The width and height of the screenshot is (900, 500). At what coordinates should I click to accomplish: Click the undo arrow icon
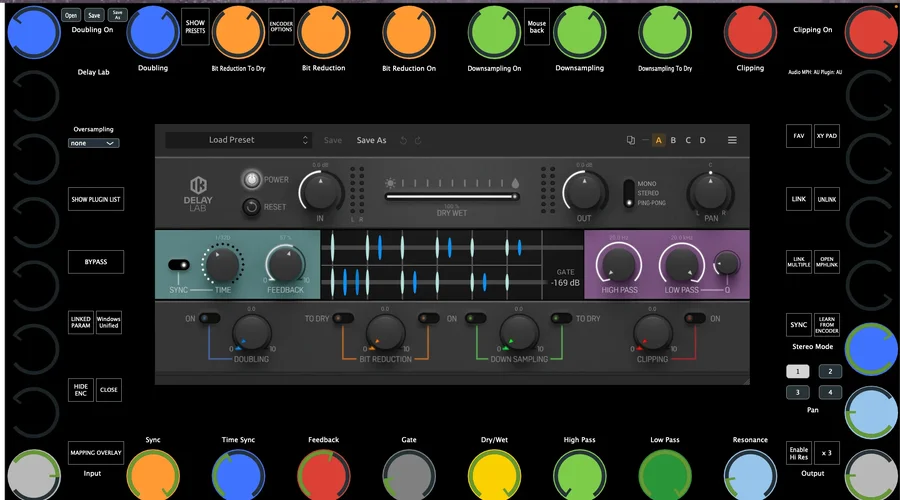[404, 140]
